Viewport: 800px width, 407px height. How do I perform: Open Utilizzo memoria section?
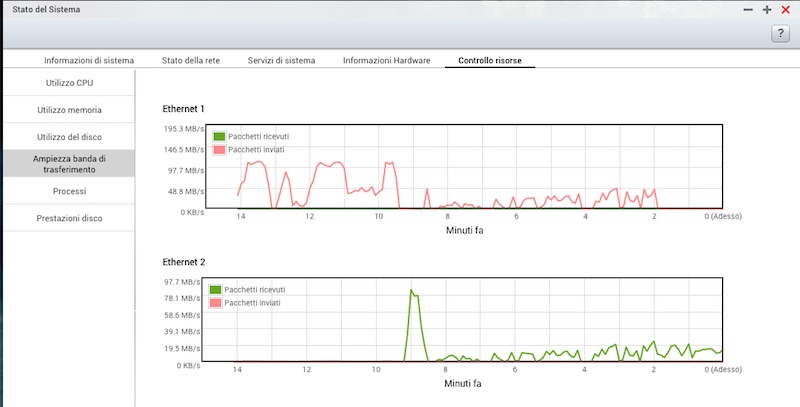[x=69, y=109]
